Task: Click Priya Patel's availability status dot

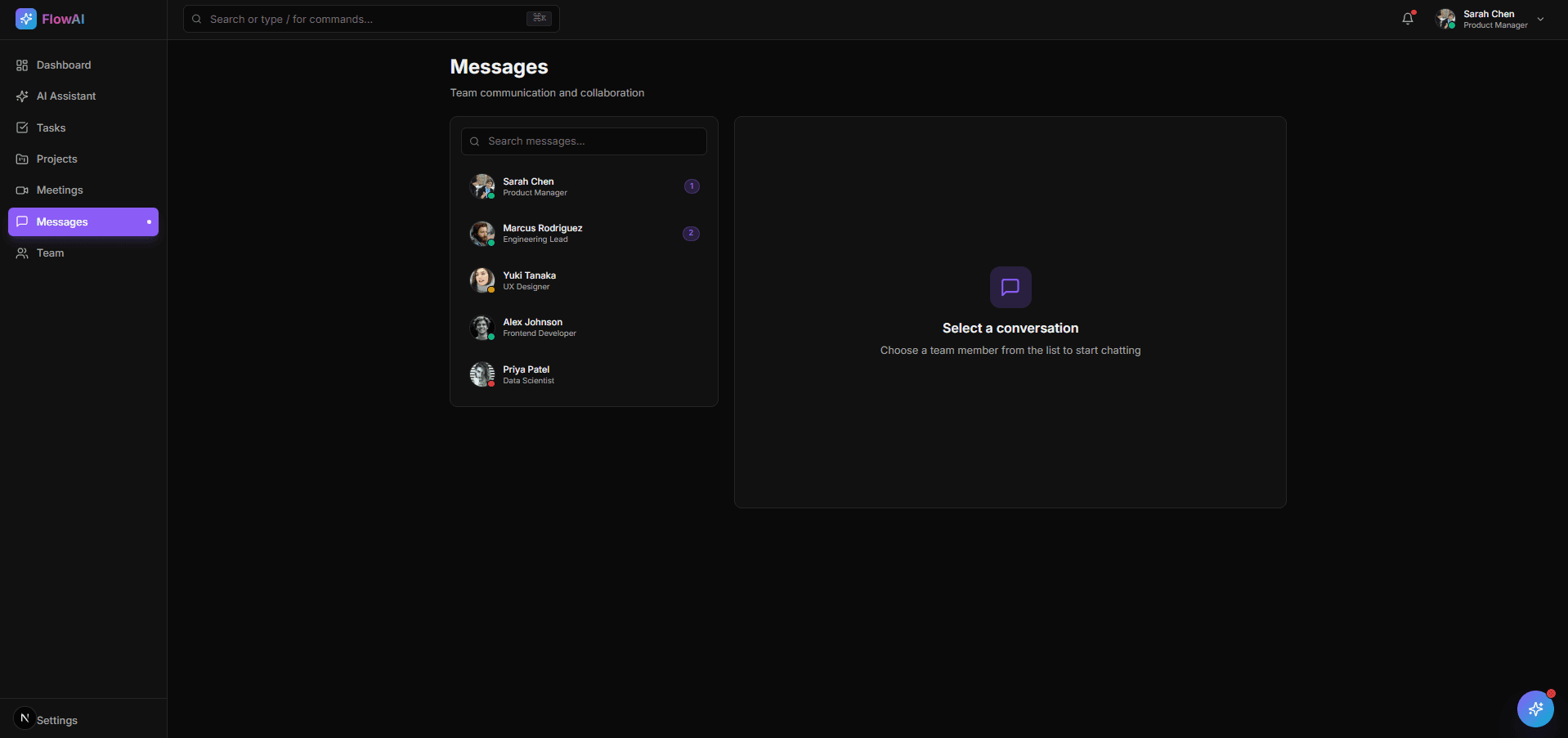Action: 491,384
